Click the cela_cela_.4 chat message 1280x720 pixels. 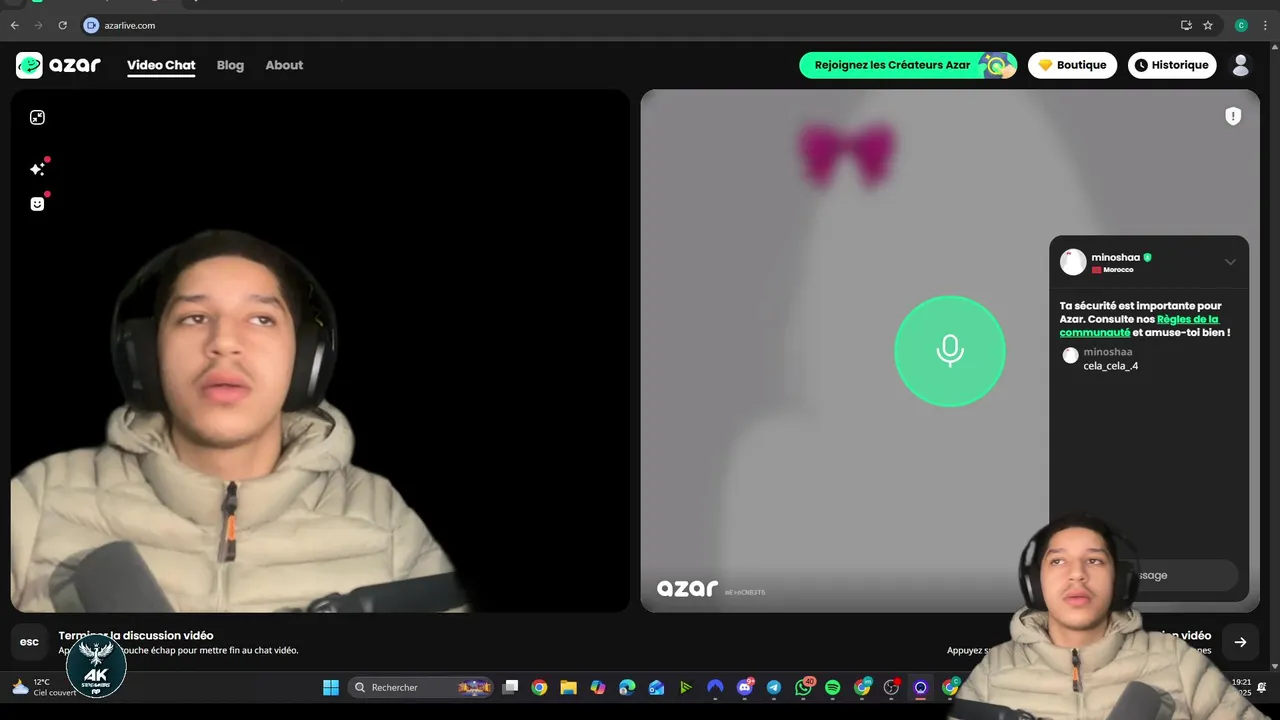tap(1111, 366)
